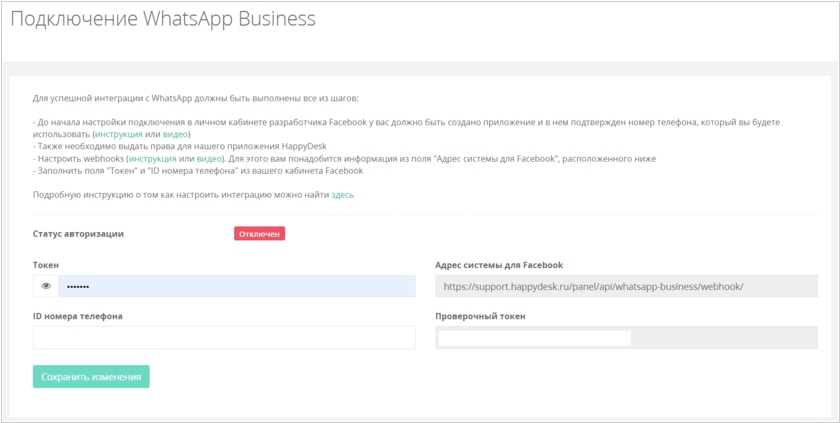Click the Проверочный токен field
The width and height of the screenshot is (840, 423).
click(626, 337)
